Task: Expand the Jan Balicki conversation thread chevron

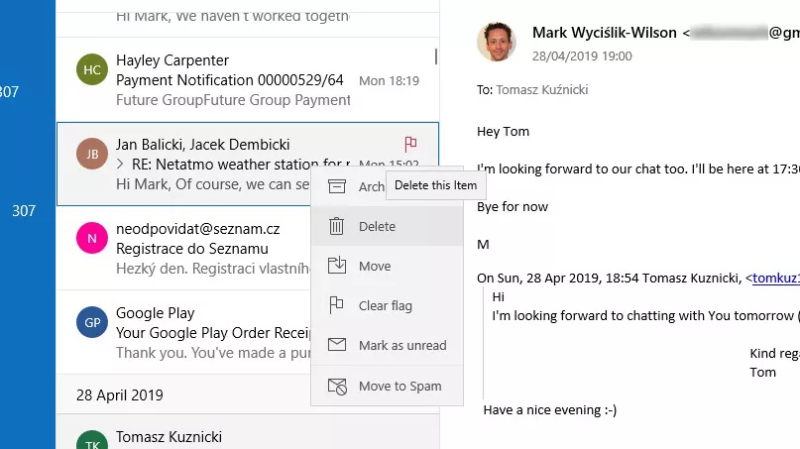Action: [x=121, y=164]
